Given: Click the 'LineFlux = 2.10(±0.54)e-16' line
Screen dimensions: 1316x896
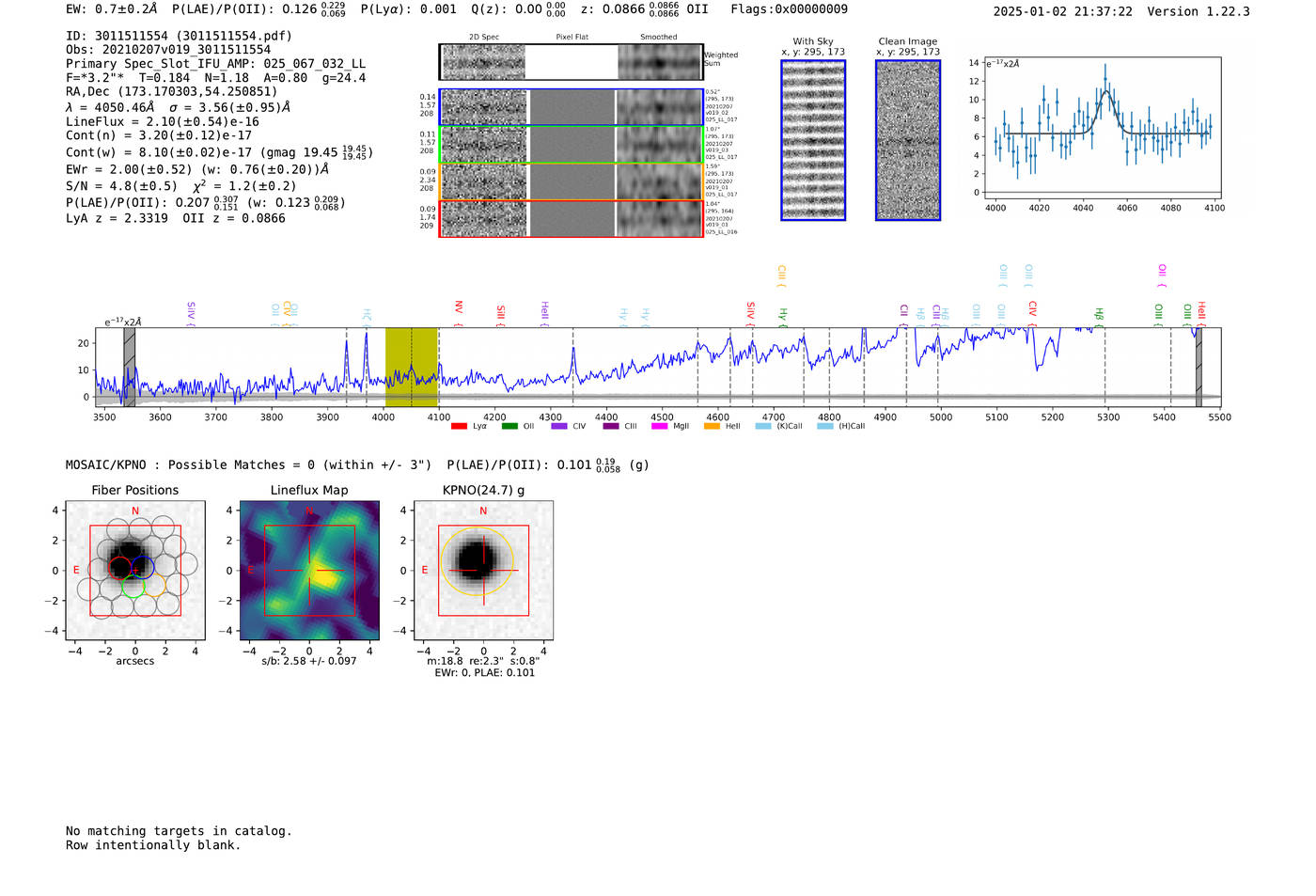Looking at the screenshot, I should click(163, 122).
